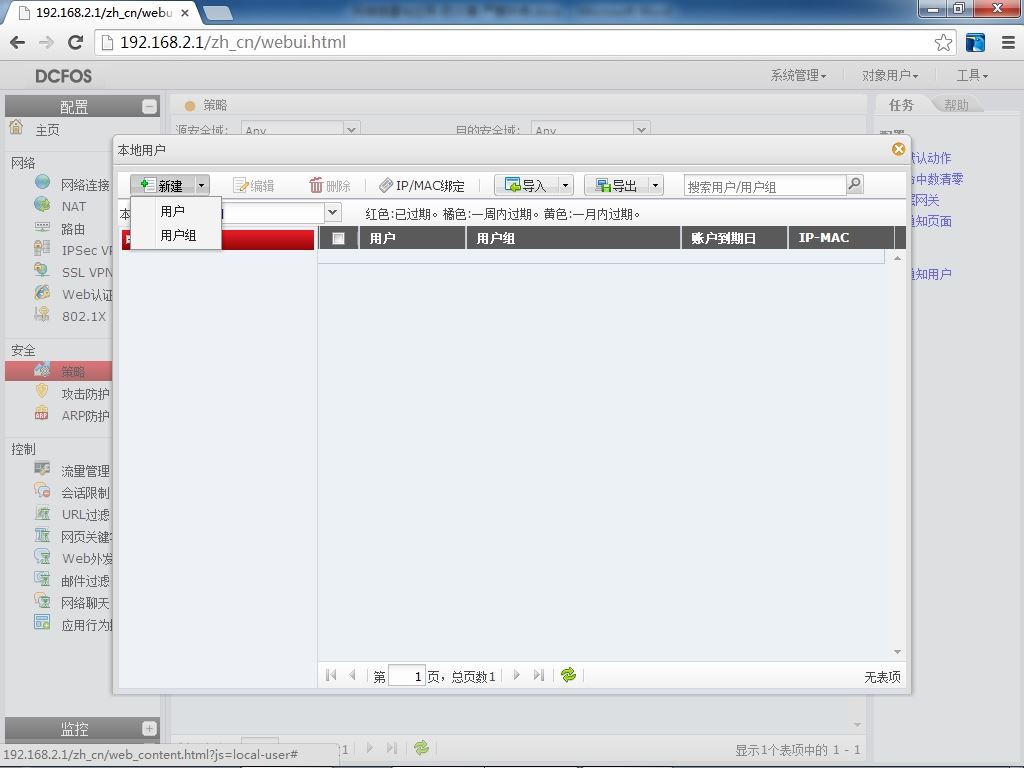This screenshot has width=1024, height=768.
Task: Click the search magnifier icon
Action: pos(854,185)
